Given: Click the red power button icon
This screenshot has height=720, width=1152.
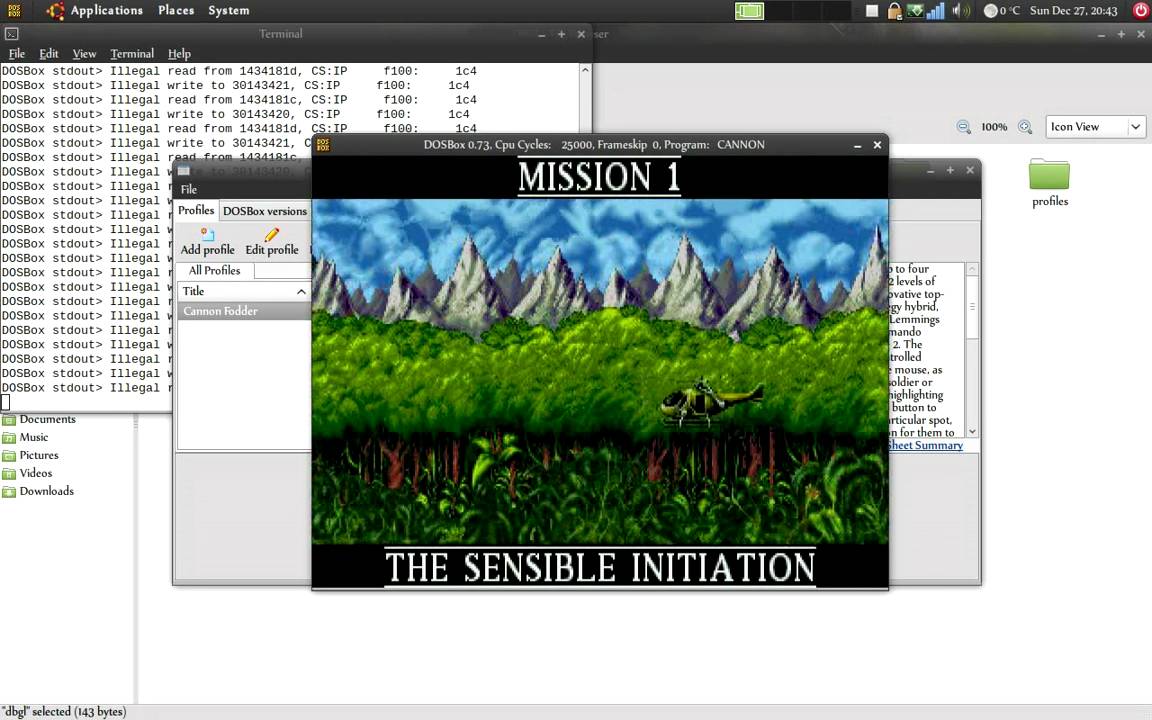Looking at the screenshot, I should [1140, 10].
